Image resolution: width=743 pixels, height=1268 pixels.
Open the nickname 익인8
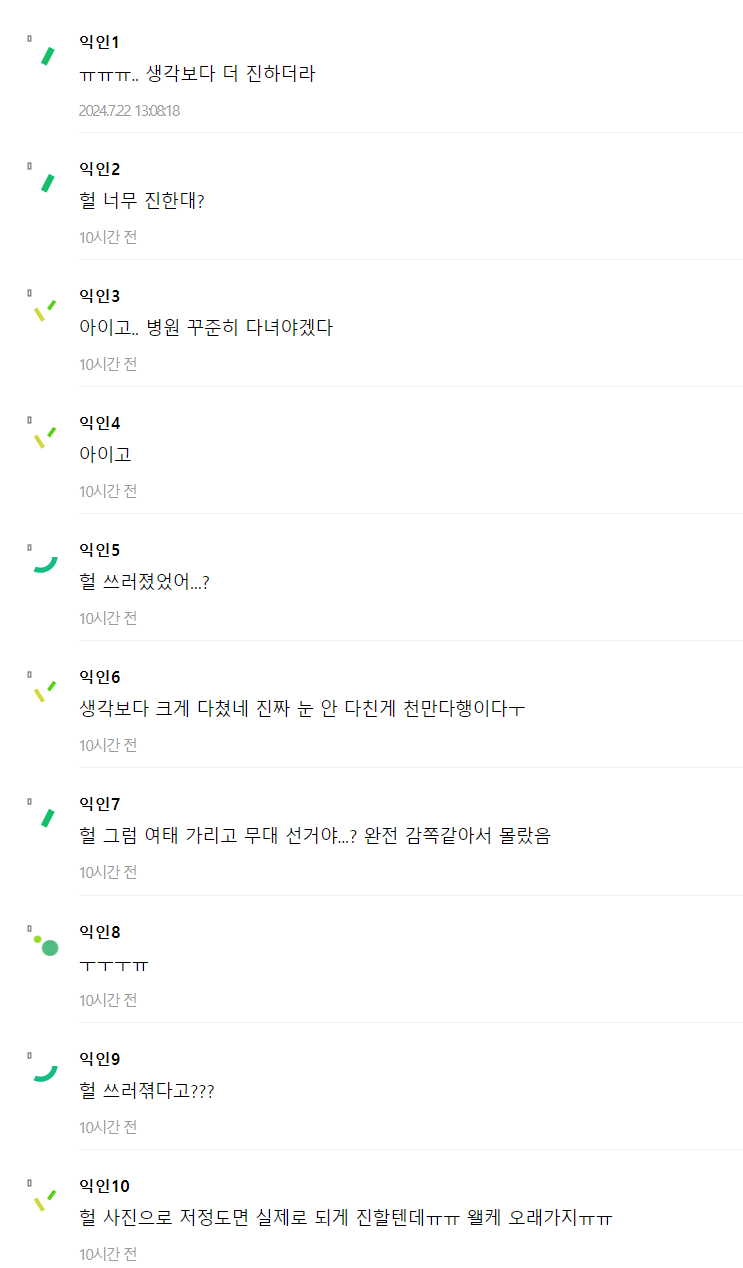point(99,932)
